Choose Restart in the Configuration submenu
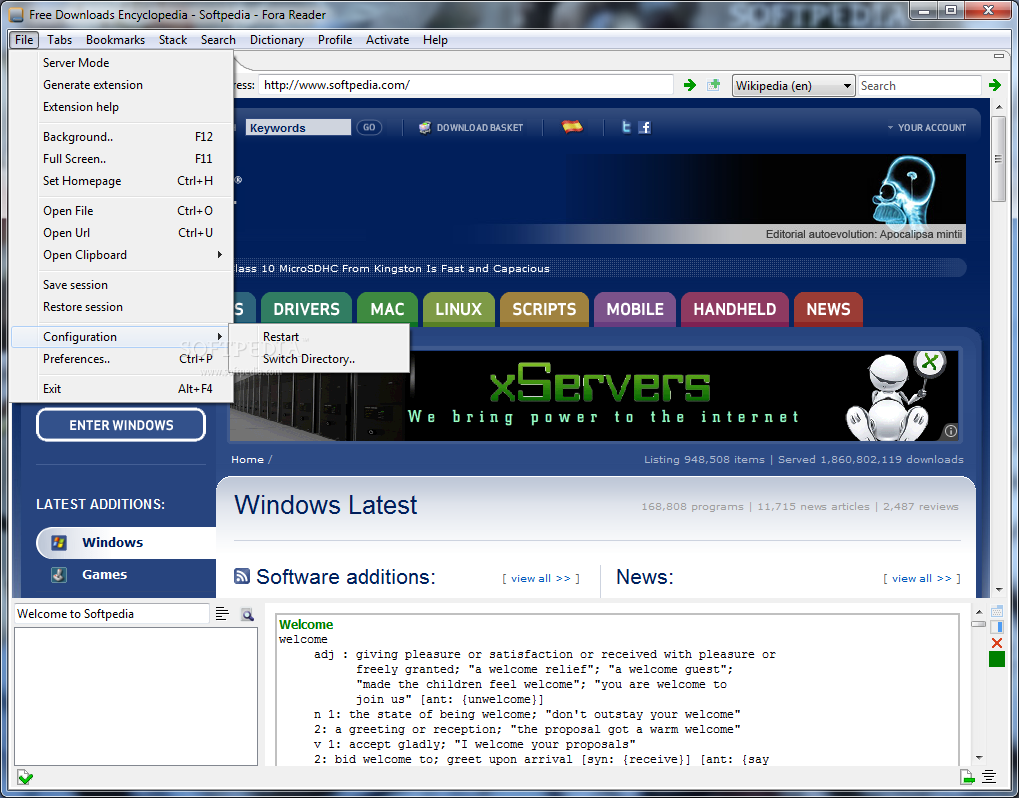This screenshot has height=798, width=1019. click(x=319, y=337)
